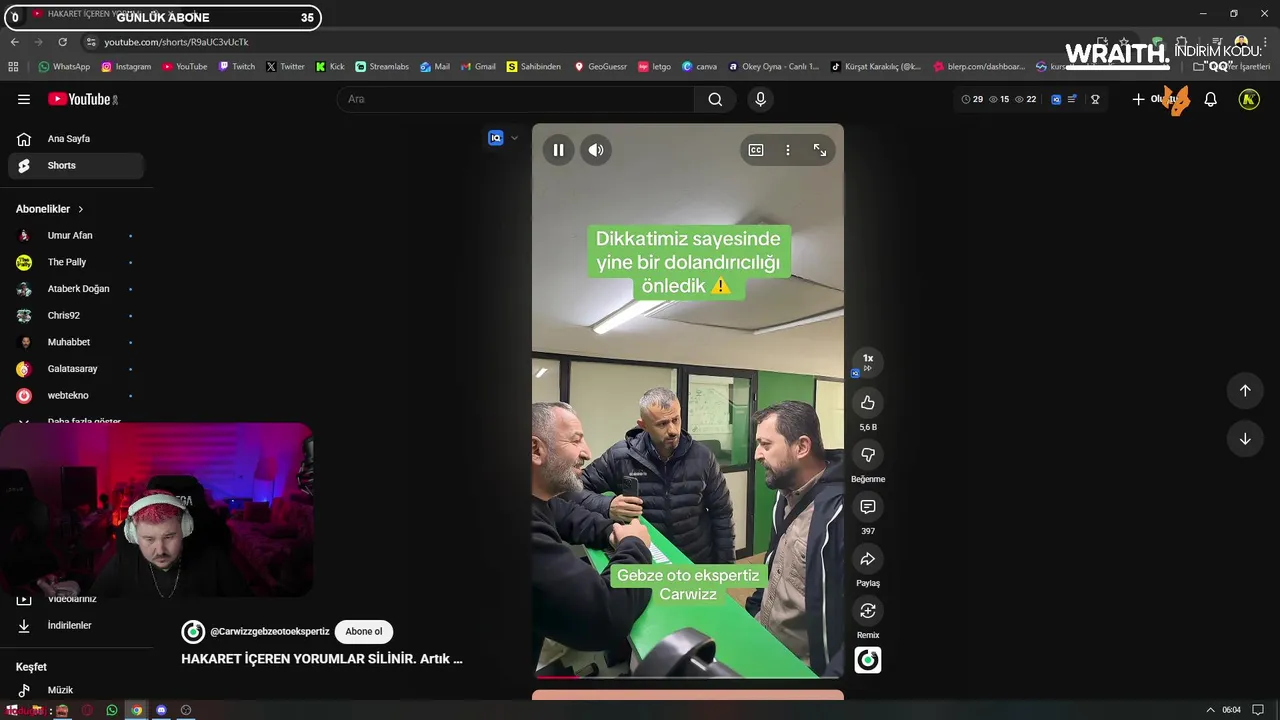Image resolution: width=1280 pixels, height=720 pixels.
Task: Enter fullscreen on the Short
Action: click(820, 150)
